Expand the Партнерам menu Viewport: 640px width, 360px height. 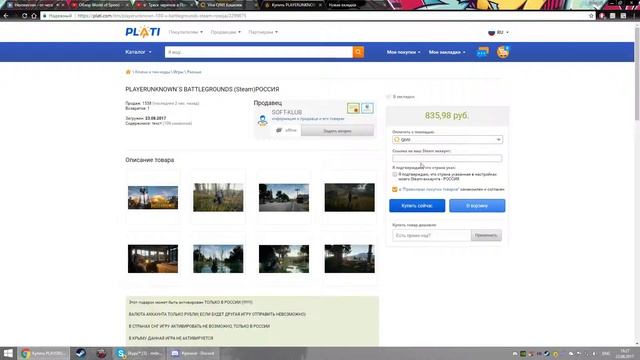pyautogui.click(x=263, y=32)
